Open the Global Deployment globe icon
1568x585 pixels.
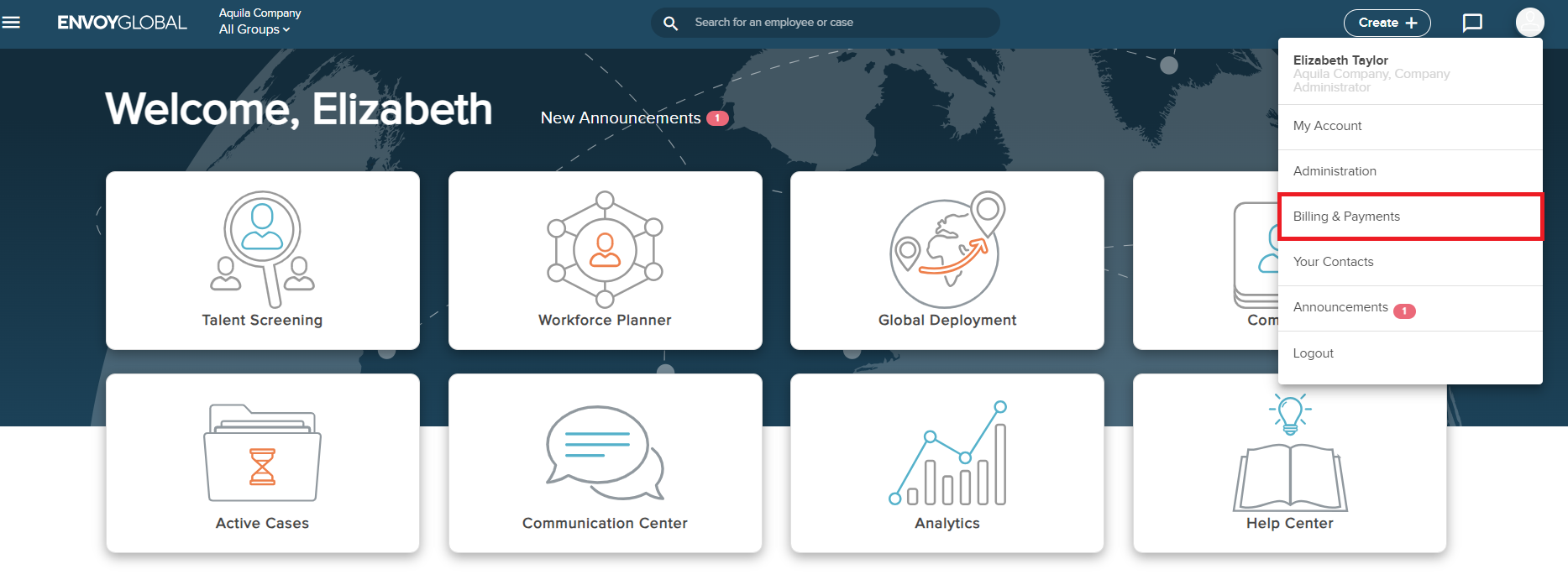[x=947, y=251]
